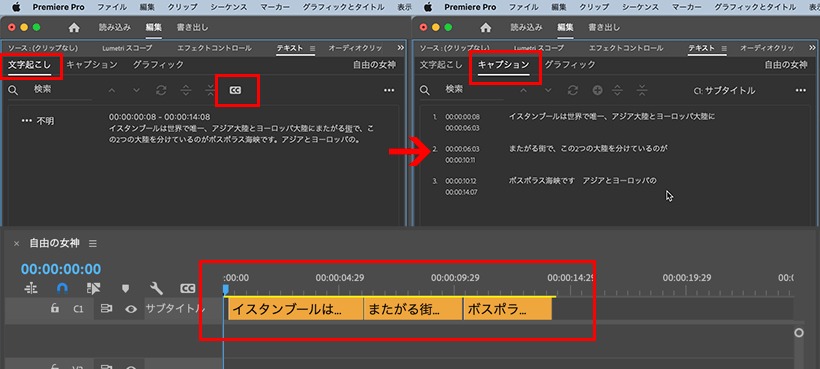
Task: Click the blue playhead marker on the ruler
Action: coord(225,289)
